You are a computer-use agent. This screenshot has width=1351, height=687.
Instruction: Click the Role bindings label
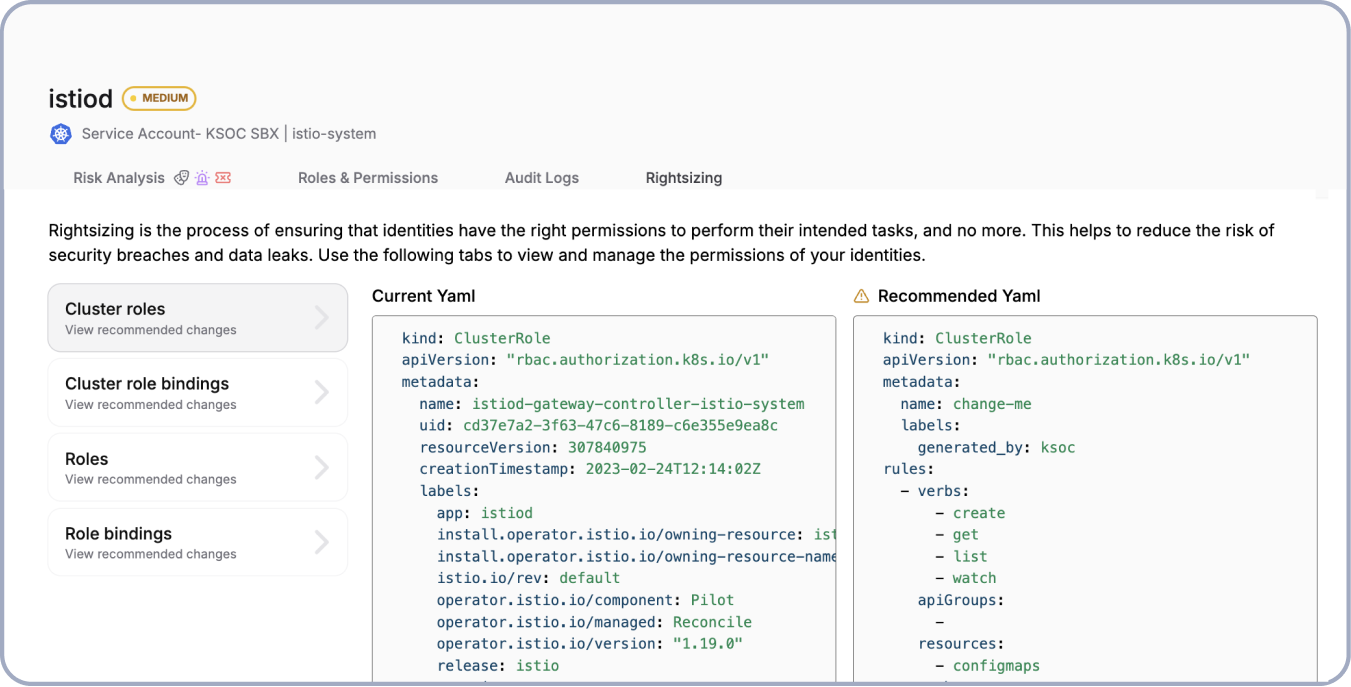[118, 534]
